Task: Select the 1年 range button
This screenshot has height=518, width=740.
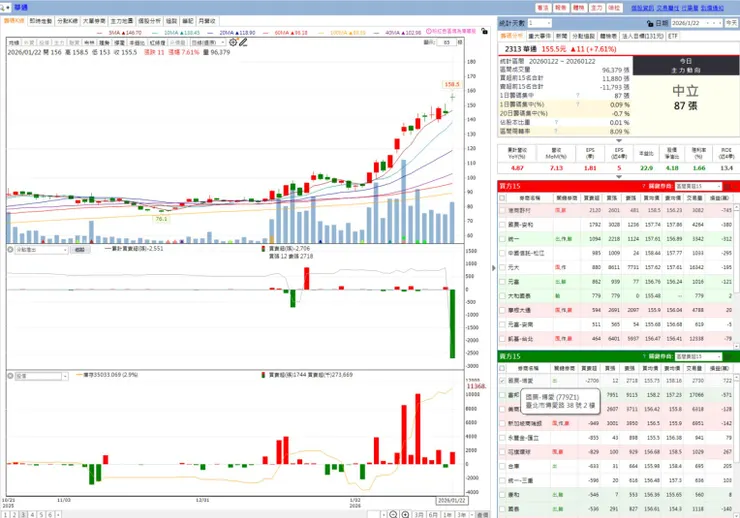Action: click(x=447, y=515)
